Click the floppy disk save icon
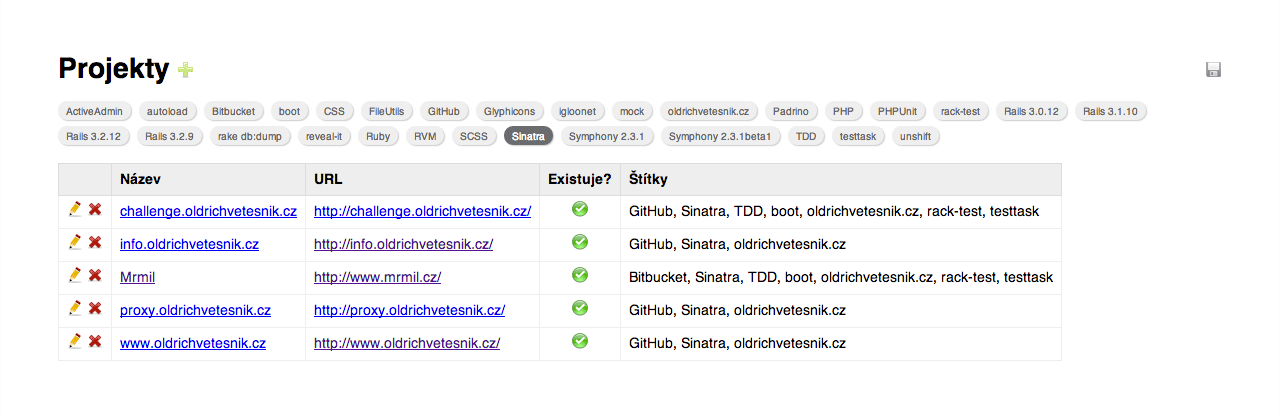Screen dimensions: 1280x419 (x=1214, y=69)
